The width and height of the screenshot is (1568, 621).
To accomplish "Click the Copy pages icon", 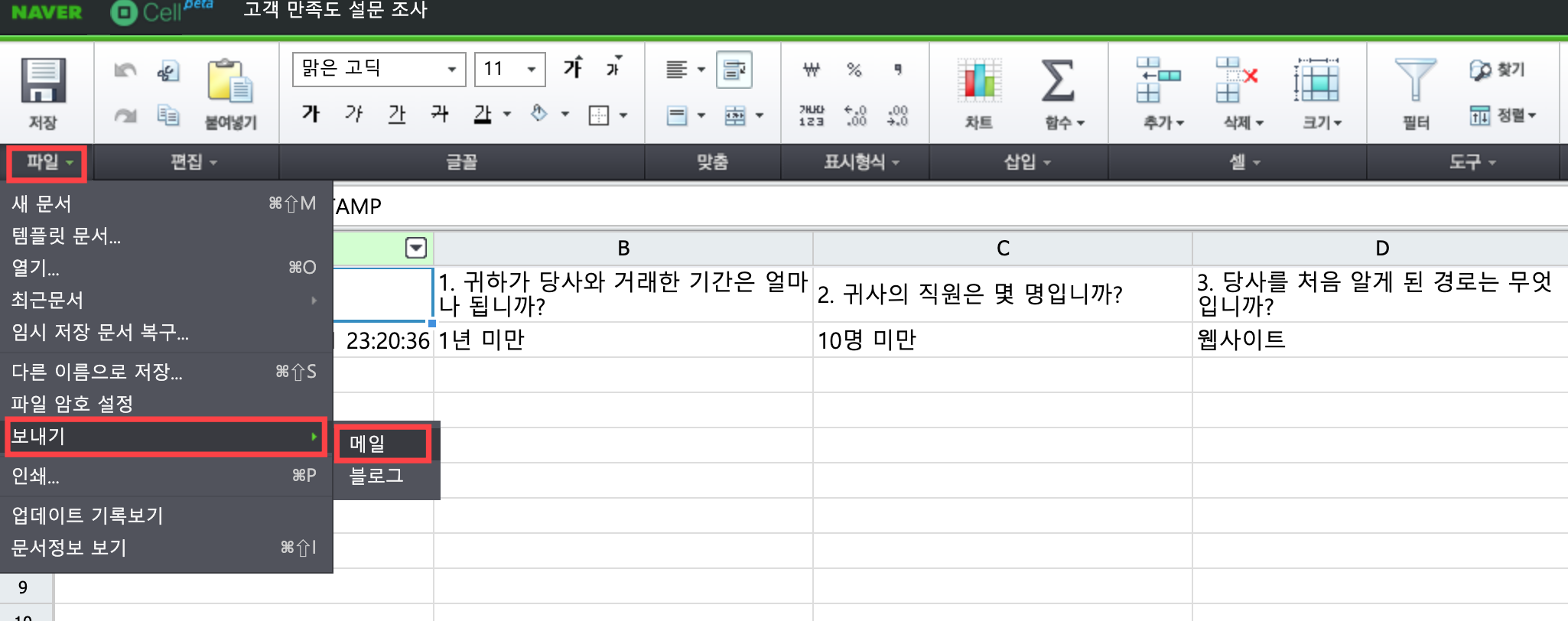I will tap(168, 115).
